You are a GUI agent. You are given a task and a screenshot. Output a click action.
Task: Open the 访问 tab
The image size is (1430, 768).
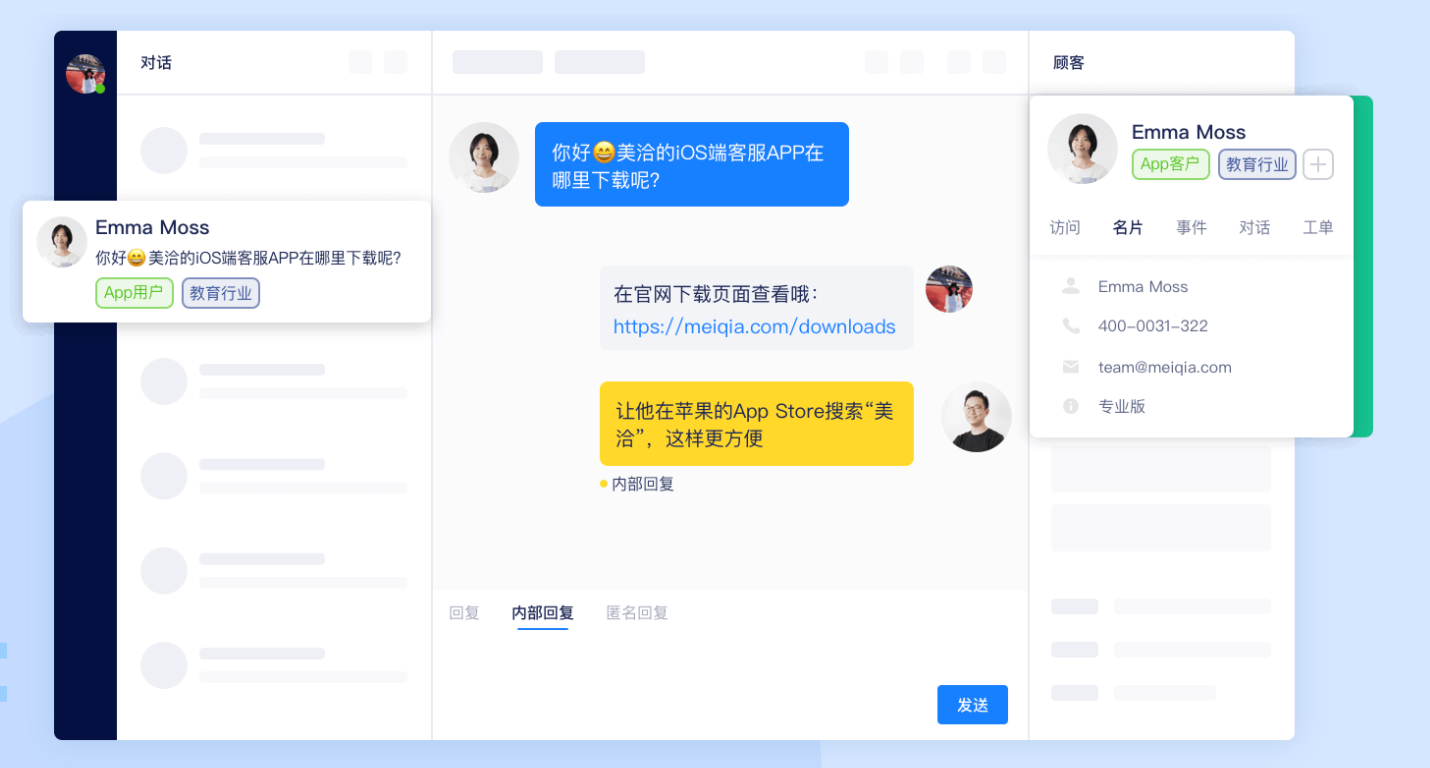click(x=1064, y=227)
